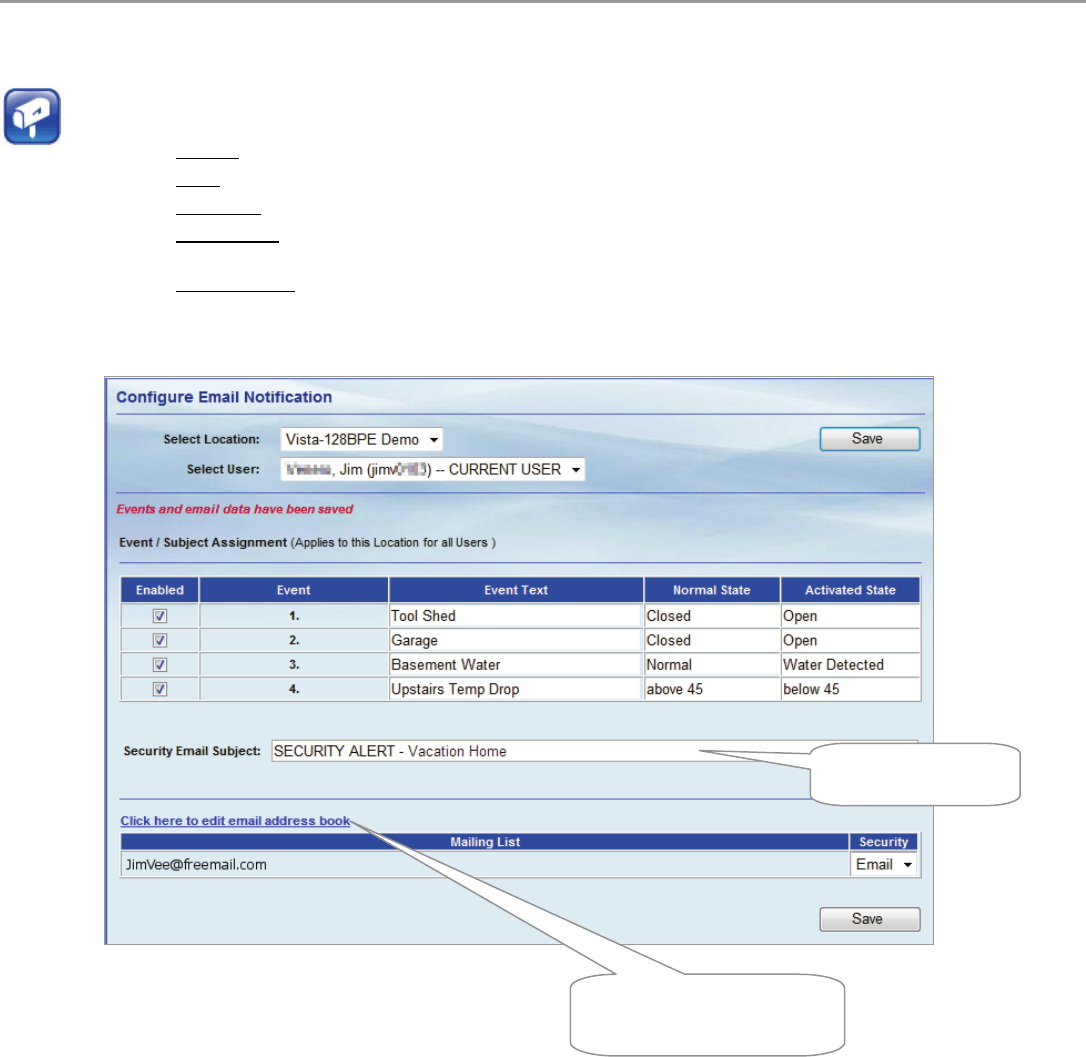The width and height of the screenshot is (1086, 1057).
Task: Toggle the Basement Water enabled checkbox
Action: pos(160,664)
